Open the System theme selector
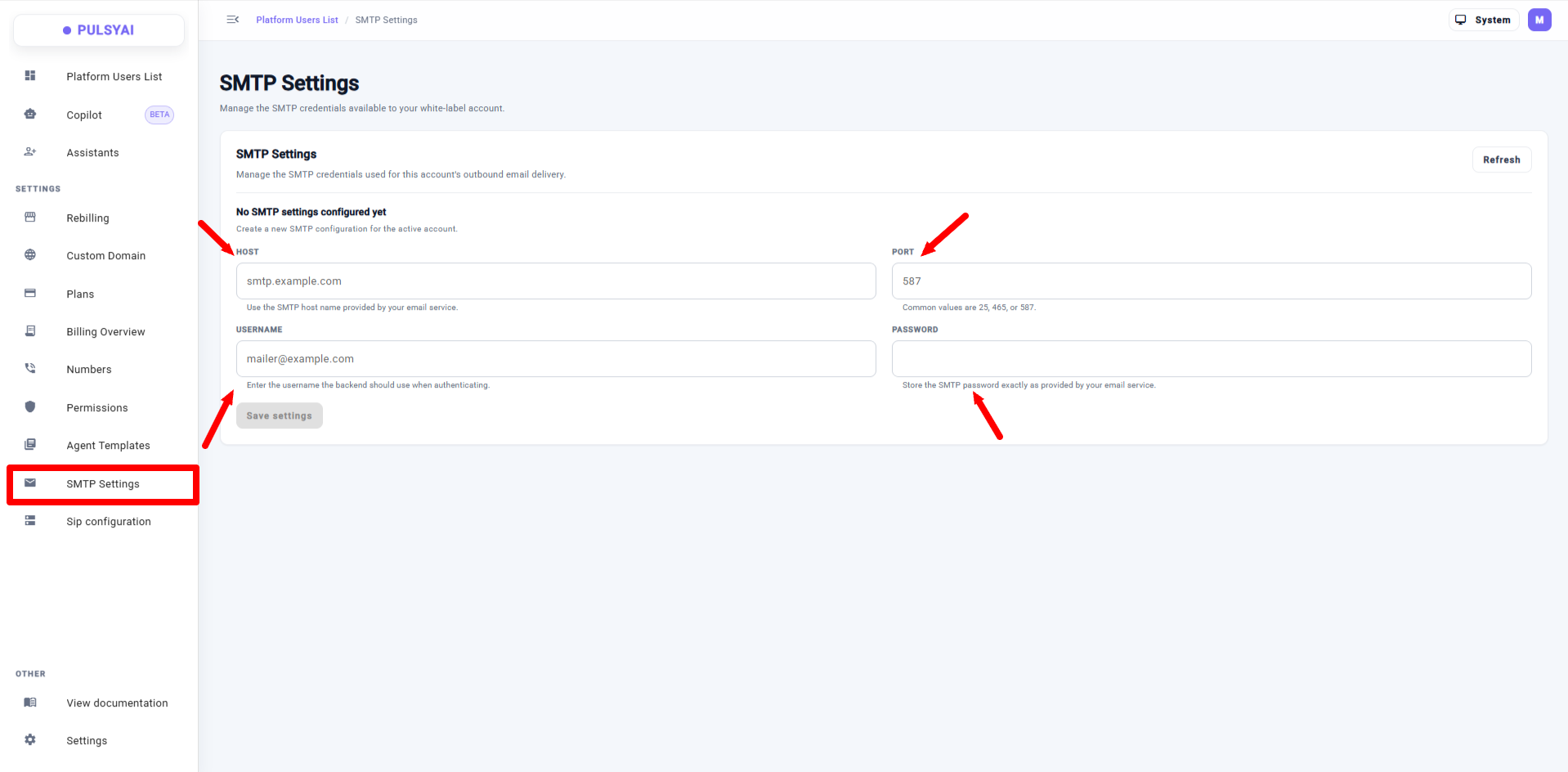 (x=1484, y=20)
